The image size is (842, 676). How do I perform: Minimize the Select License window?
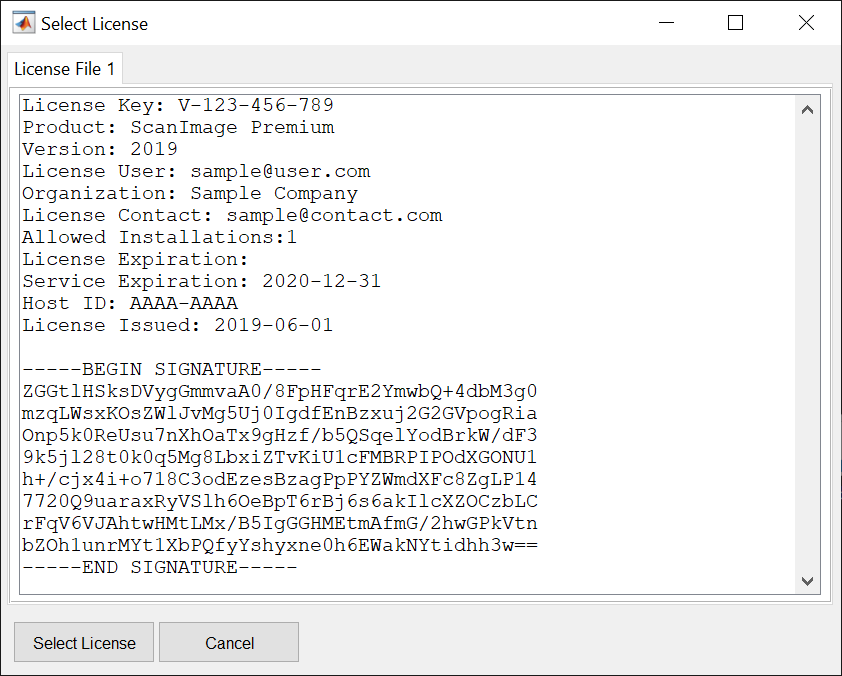point(666,22)
